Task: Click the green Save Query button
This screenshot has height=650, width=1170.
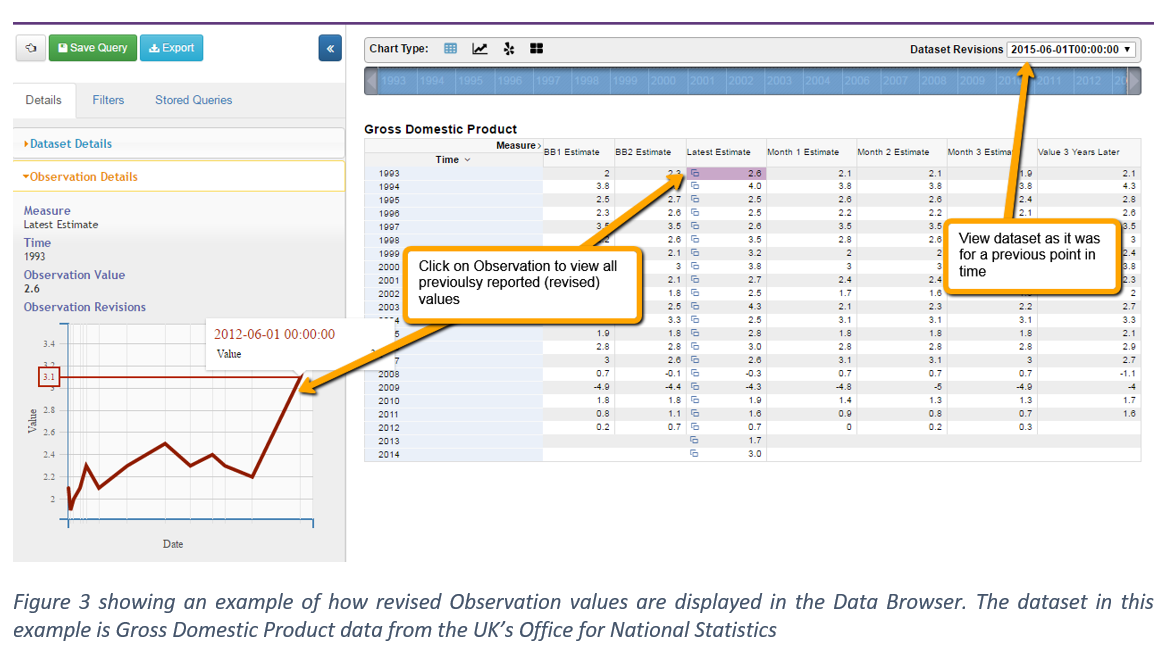Action: pyautogui.click(x=91, y=48)
